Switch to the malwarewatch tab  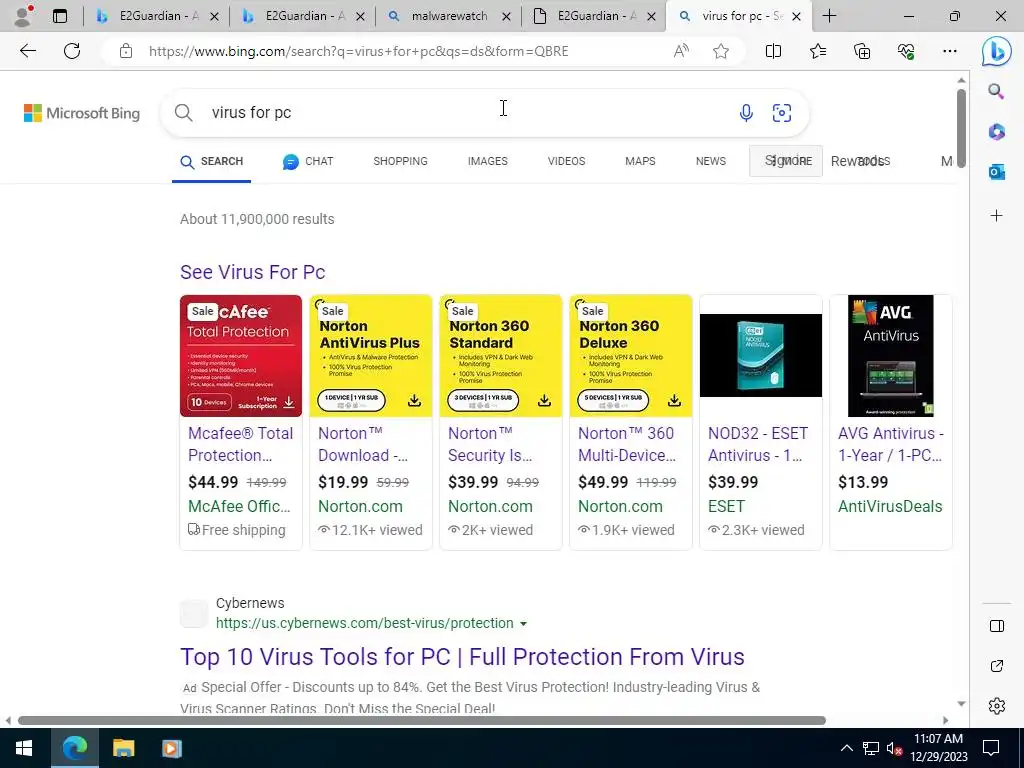click(x=449, y=16)
